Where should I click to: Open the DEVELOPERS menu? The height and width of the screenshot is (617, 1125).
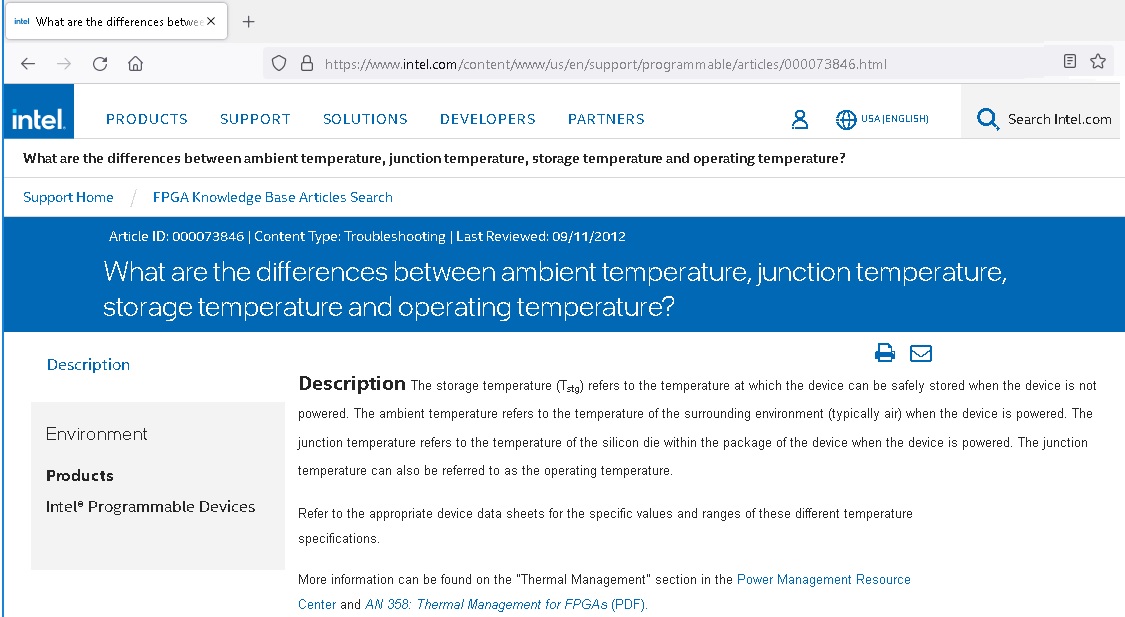[488, 119]
